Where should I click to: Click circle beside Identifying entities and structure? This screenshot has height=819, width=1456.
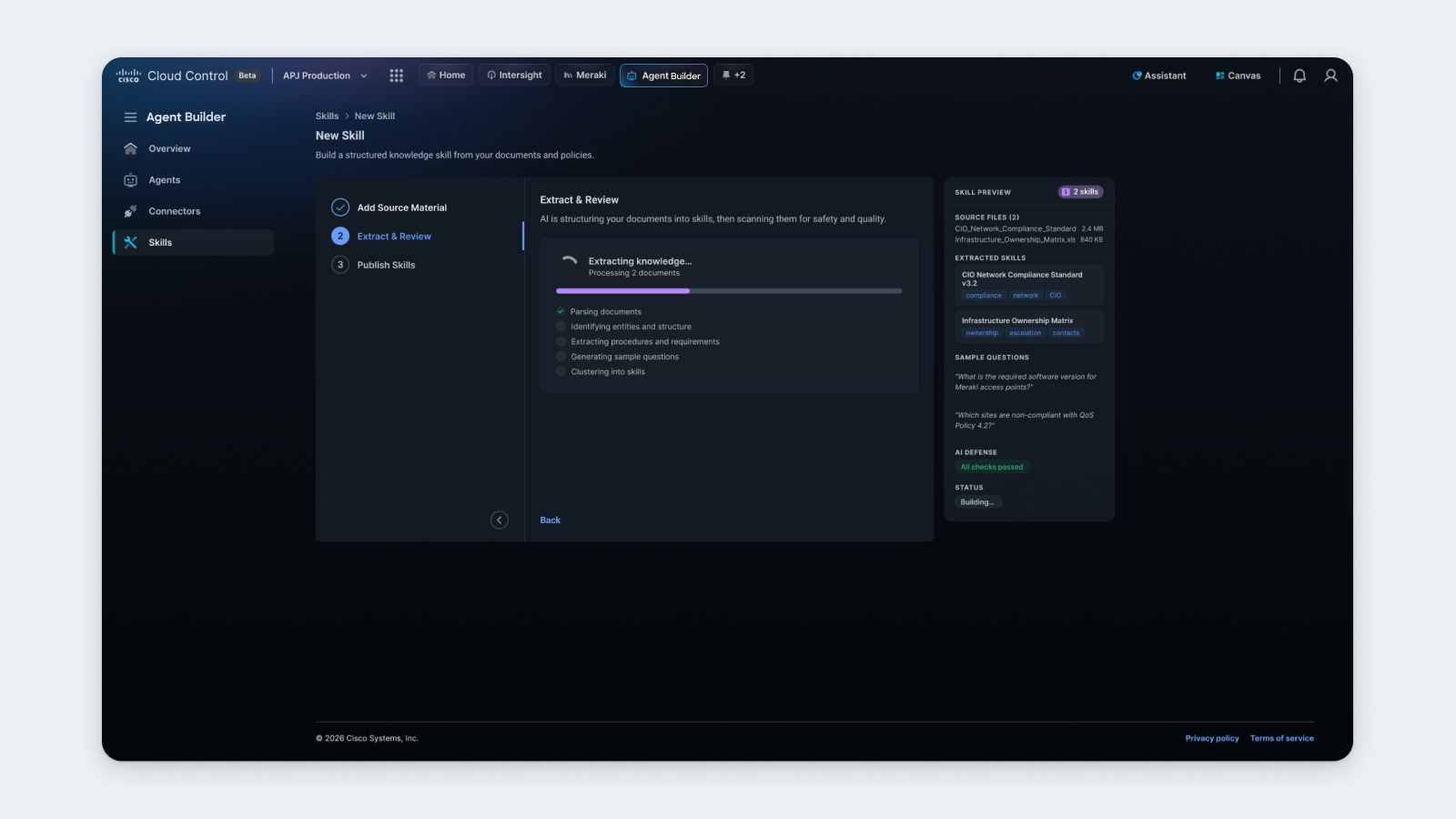(x=561, y=327)
